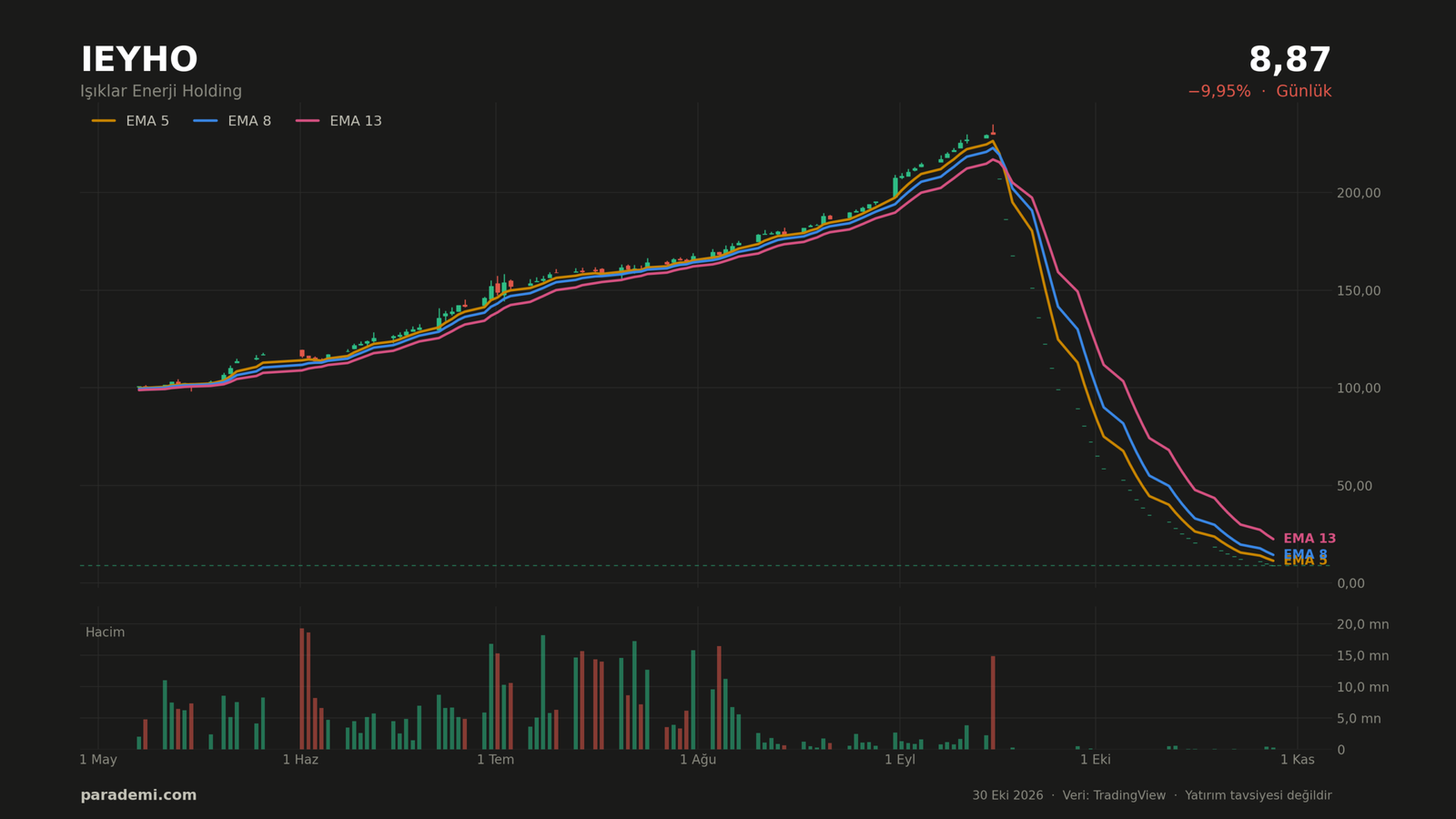Click the 1 Kas date axis label
Image resolution: width=1456 pixels, height=819 pixels.
coord(1298,760)
